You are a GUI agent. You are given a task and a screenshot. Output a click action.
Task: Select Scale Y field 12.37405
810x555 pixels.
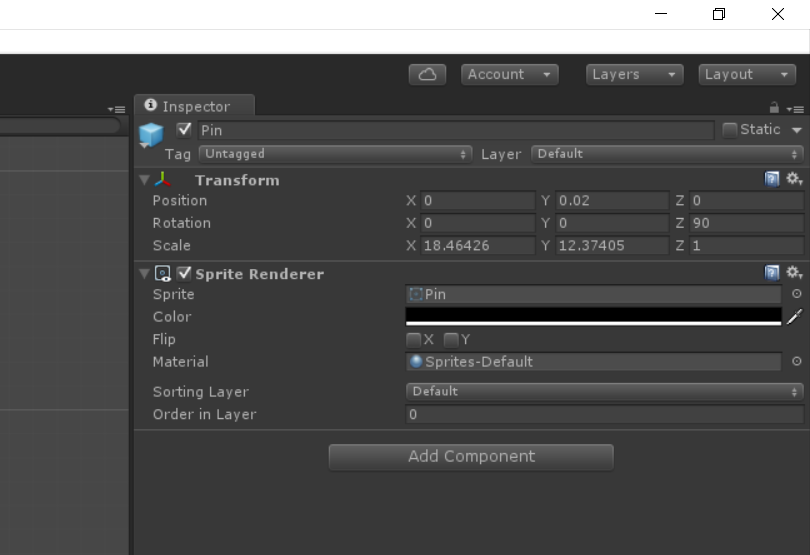tap(612, 245)
